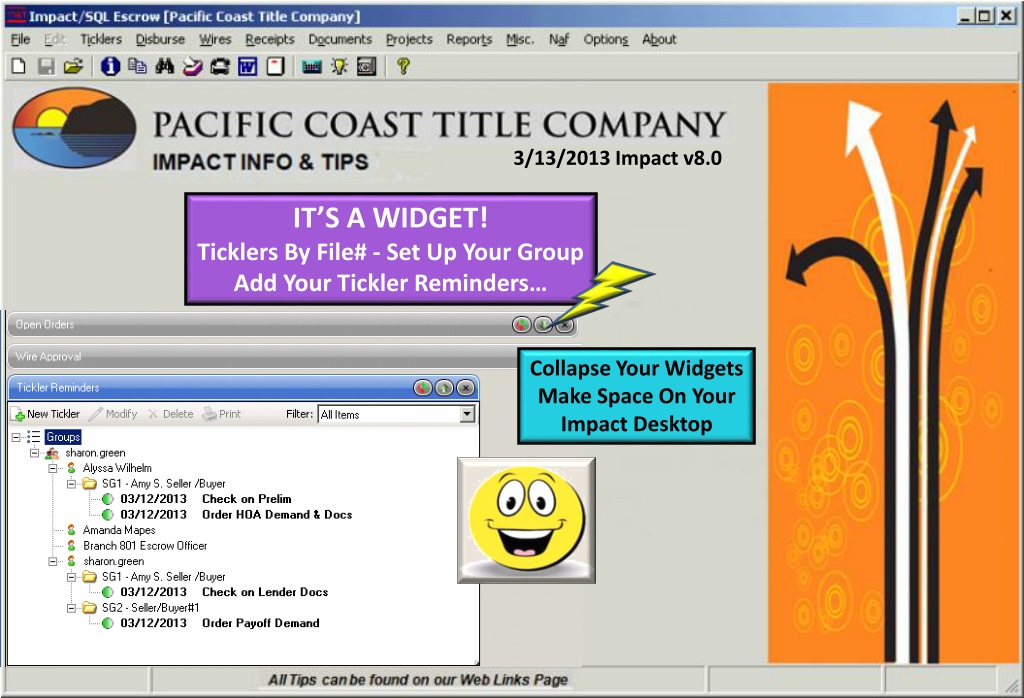Click user icon beside Amanda Mapes
Image resolution: width=1024 pixels, height=698 pixels.
(71, 530)
